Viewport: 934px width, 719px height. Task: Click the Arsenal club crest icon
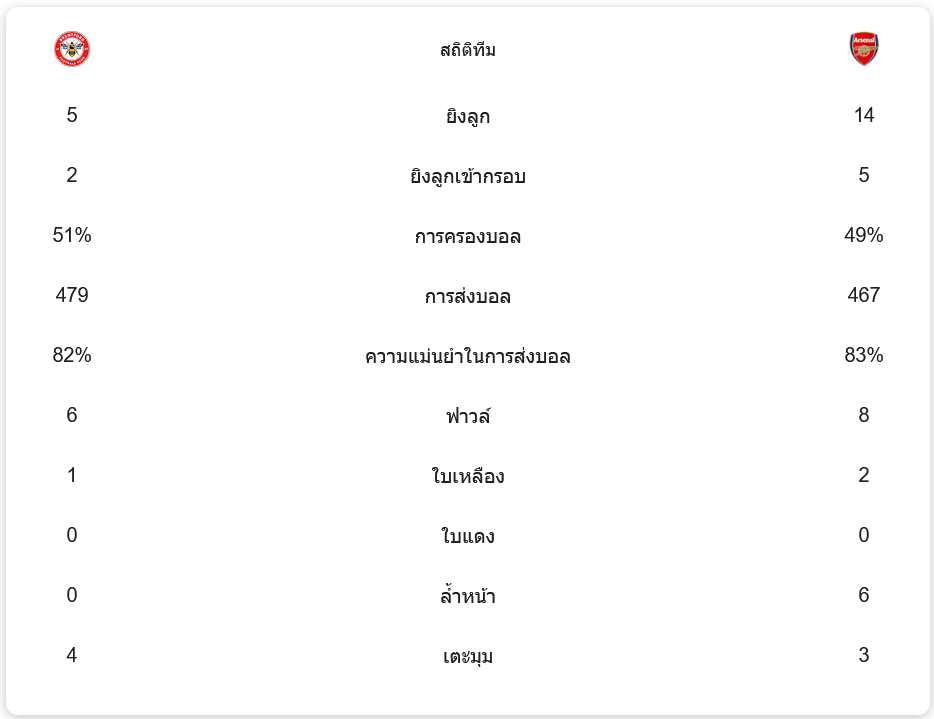(x=864, y=49)
